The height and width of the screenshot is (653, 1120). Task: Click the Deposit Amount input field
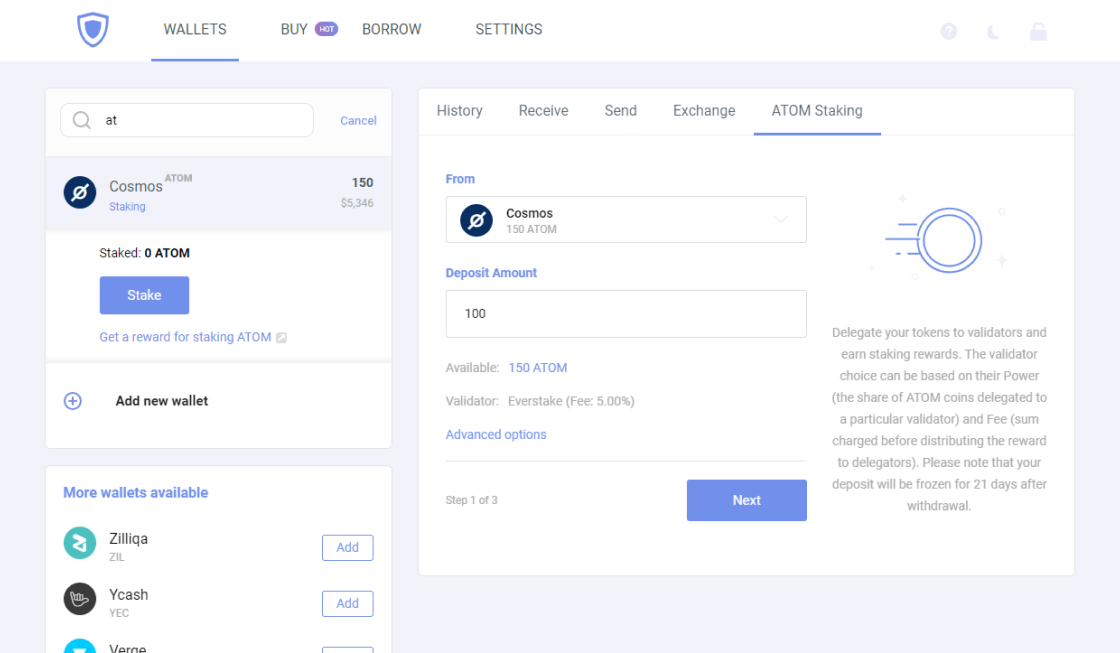point(626,314)
